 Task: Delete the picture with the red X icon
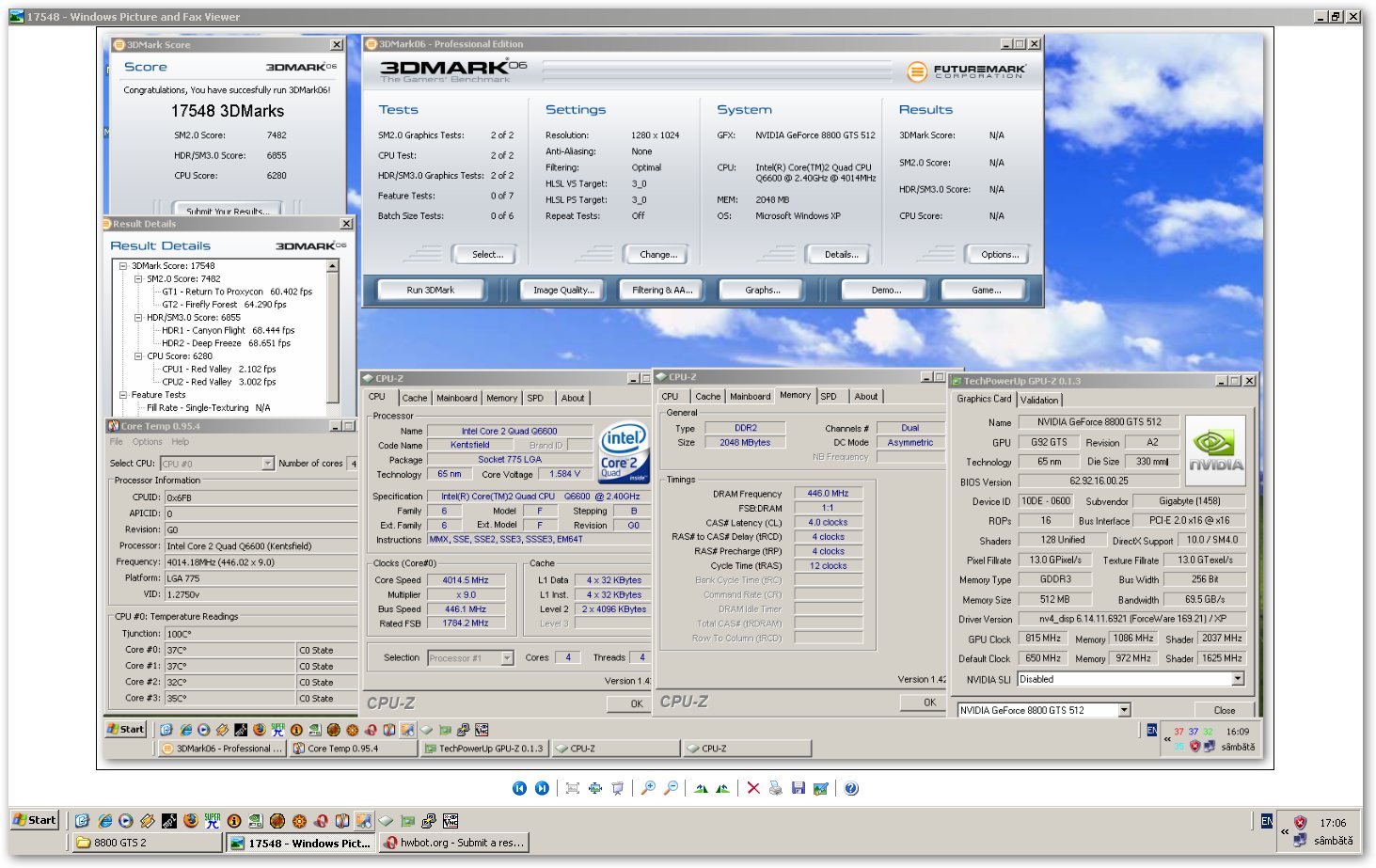click(753, 788)
